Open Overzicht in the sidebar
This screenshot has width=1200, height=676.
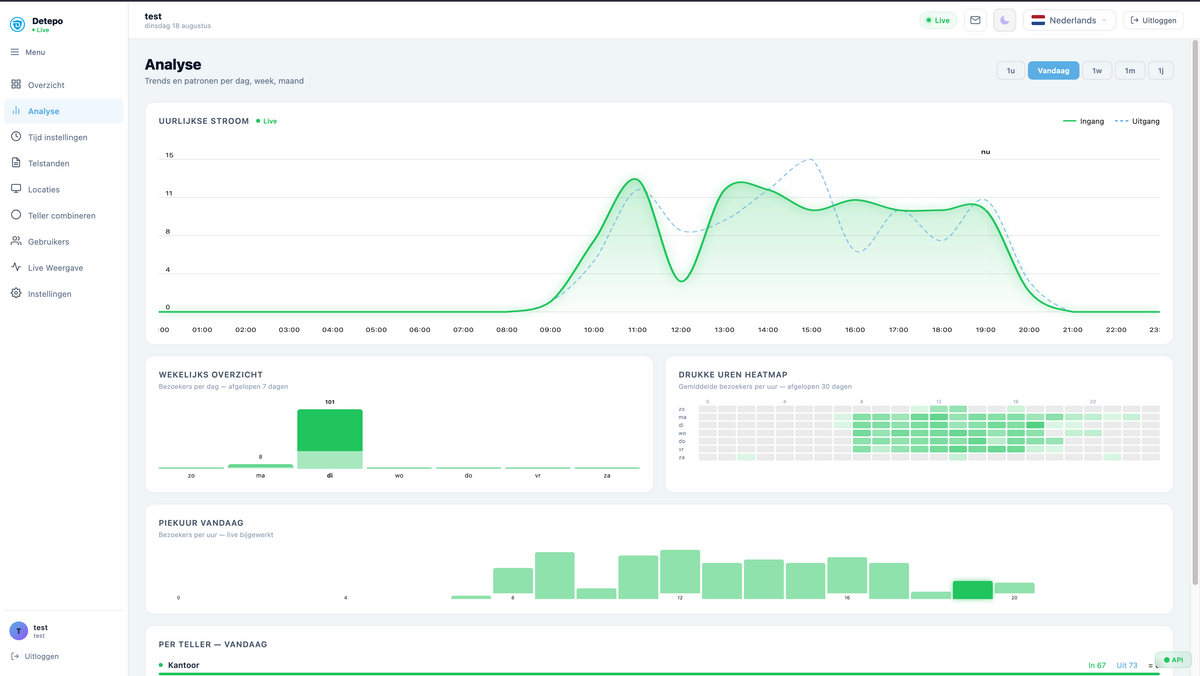click(64, 85)
